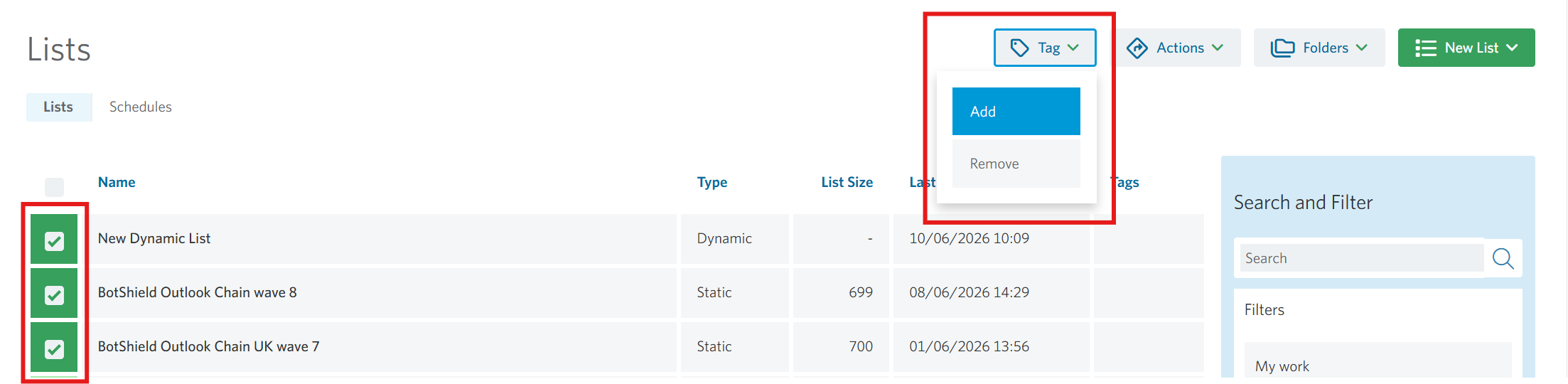Click the Filters heading
Viewport: 1568px width, 384px height.
pos(1264,309)
